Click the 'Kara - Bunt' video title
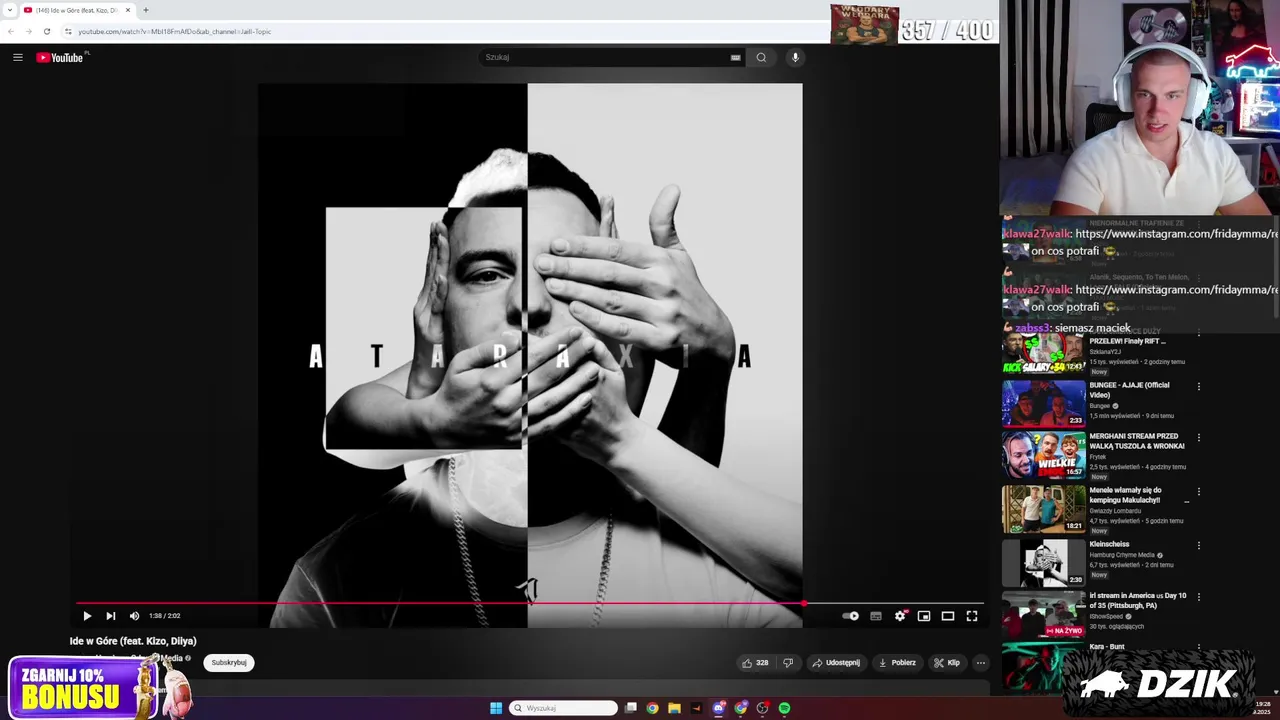Screen dimensions: 1280x720 click(x=1107, y=647)
